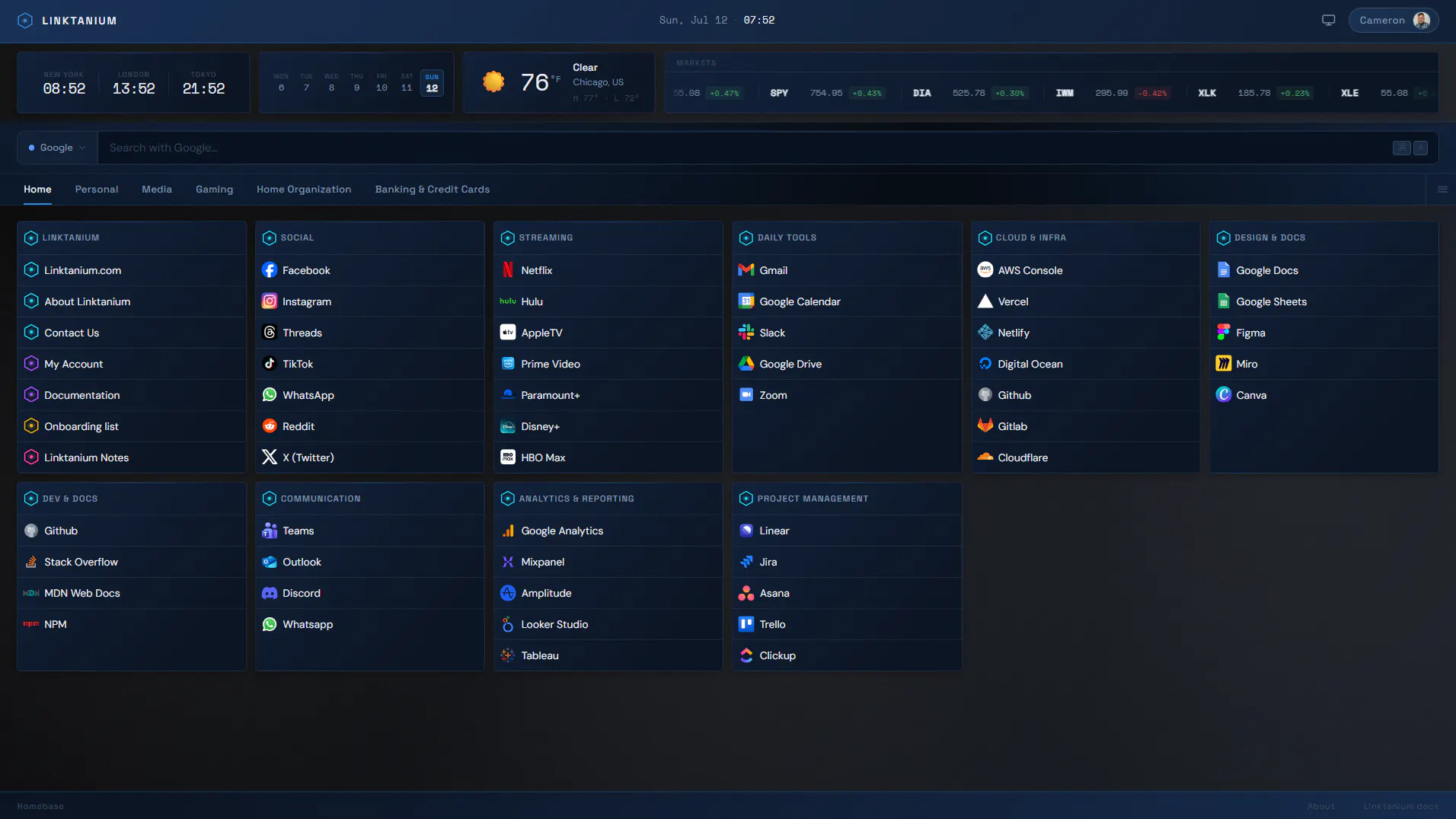Open the Instagram icon in Social
Viewport: 1456px width, 819px height.
(x=270, y=301)
